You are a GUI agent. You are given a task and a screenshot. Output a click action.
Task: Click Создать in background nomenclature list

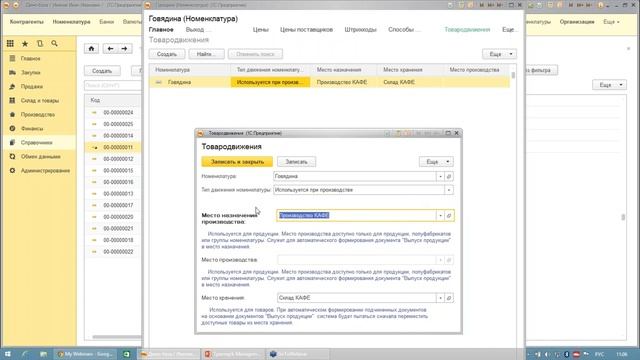click(x=102, y=71)
